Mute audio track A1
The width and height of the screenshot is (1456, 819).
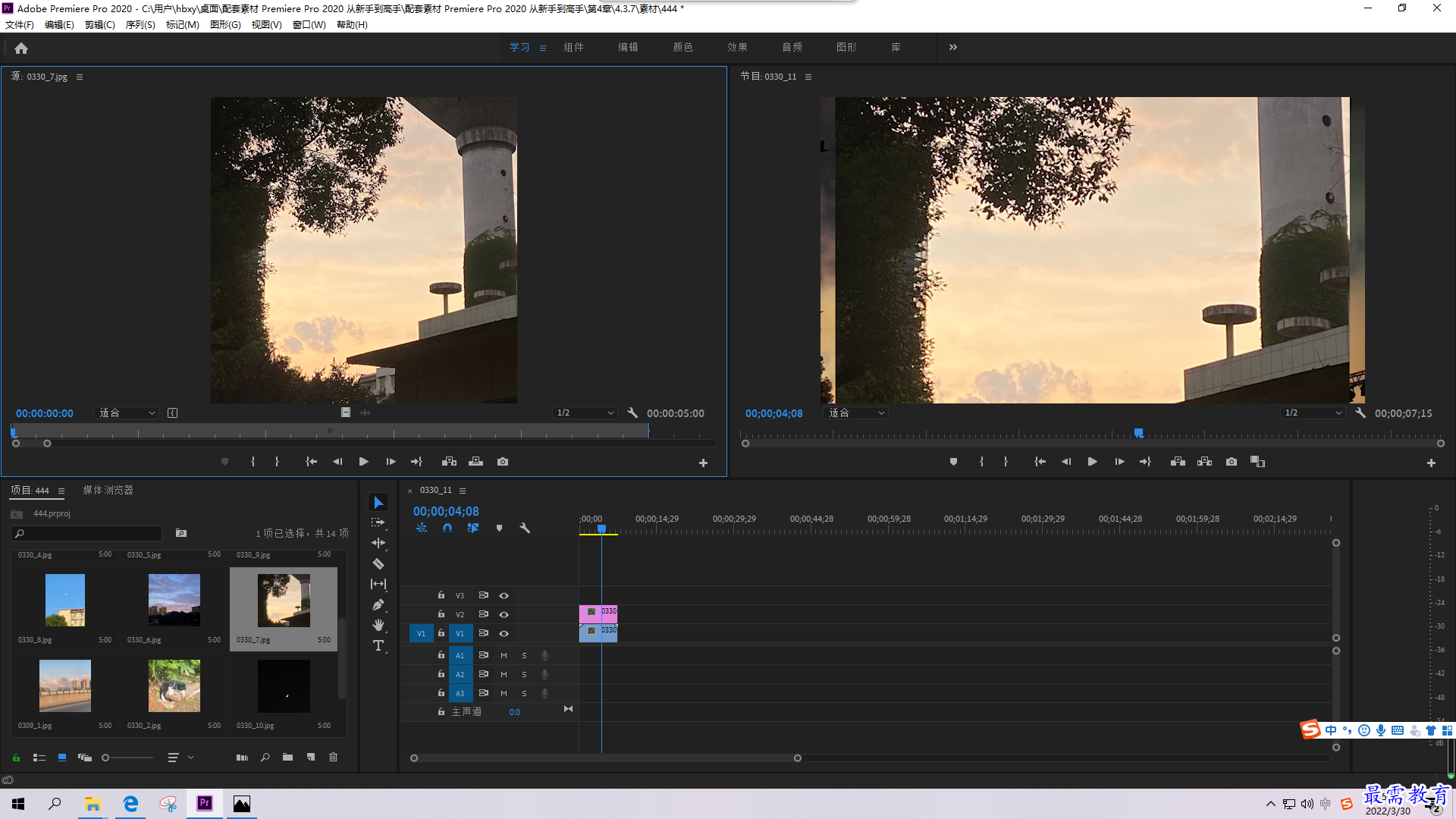coord(504,655)
